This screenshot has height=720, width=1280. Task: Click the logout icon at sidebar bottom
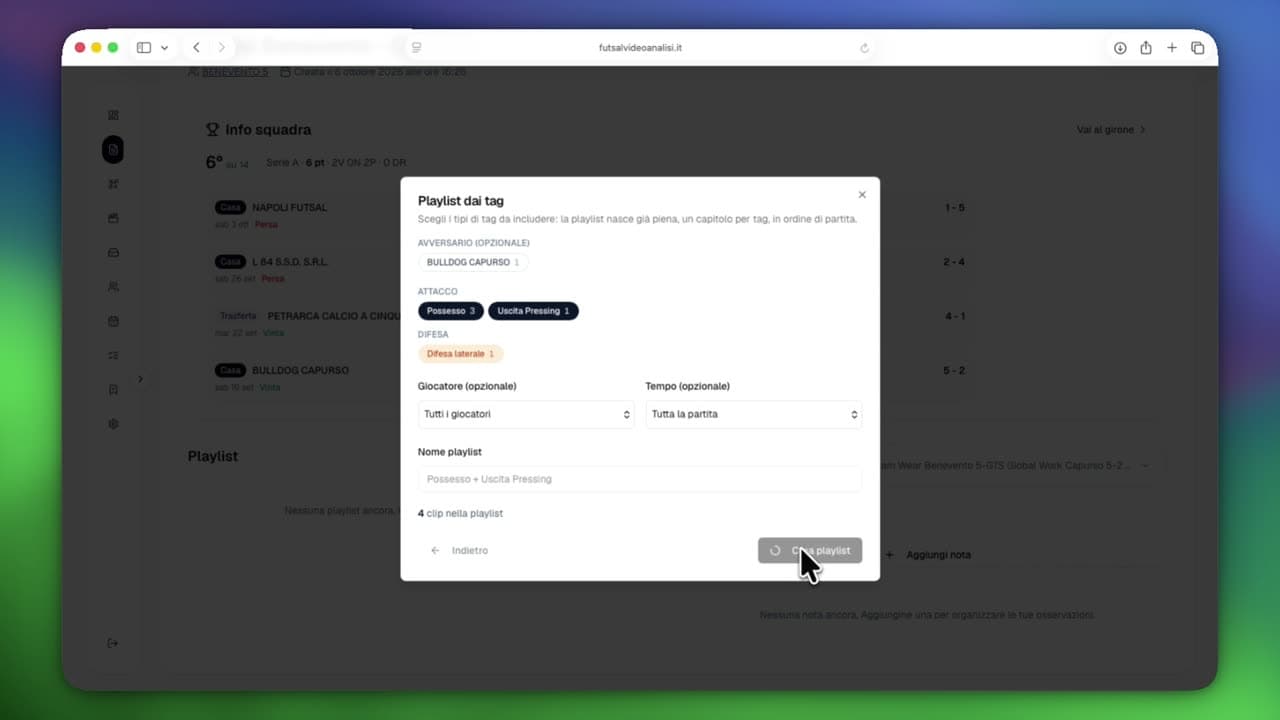(113, 643)
